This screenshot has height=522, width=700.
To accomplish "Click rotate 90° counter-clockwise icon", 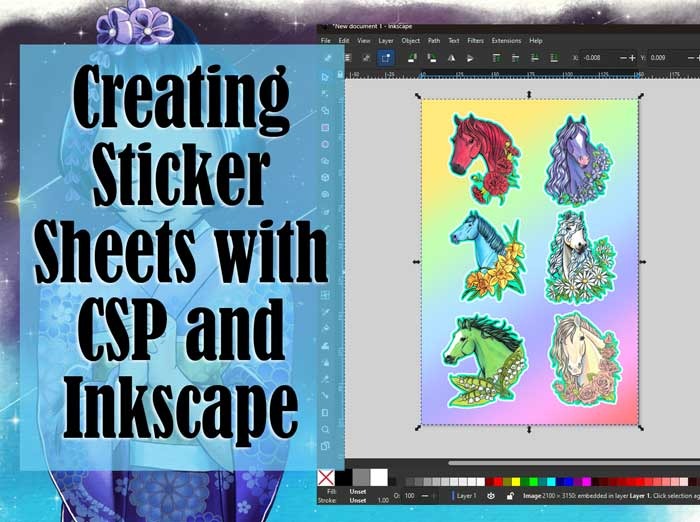I will (x=412, y=58).
